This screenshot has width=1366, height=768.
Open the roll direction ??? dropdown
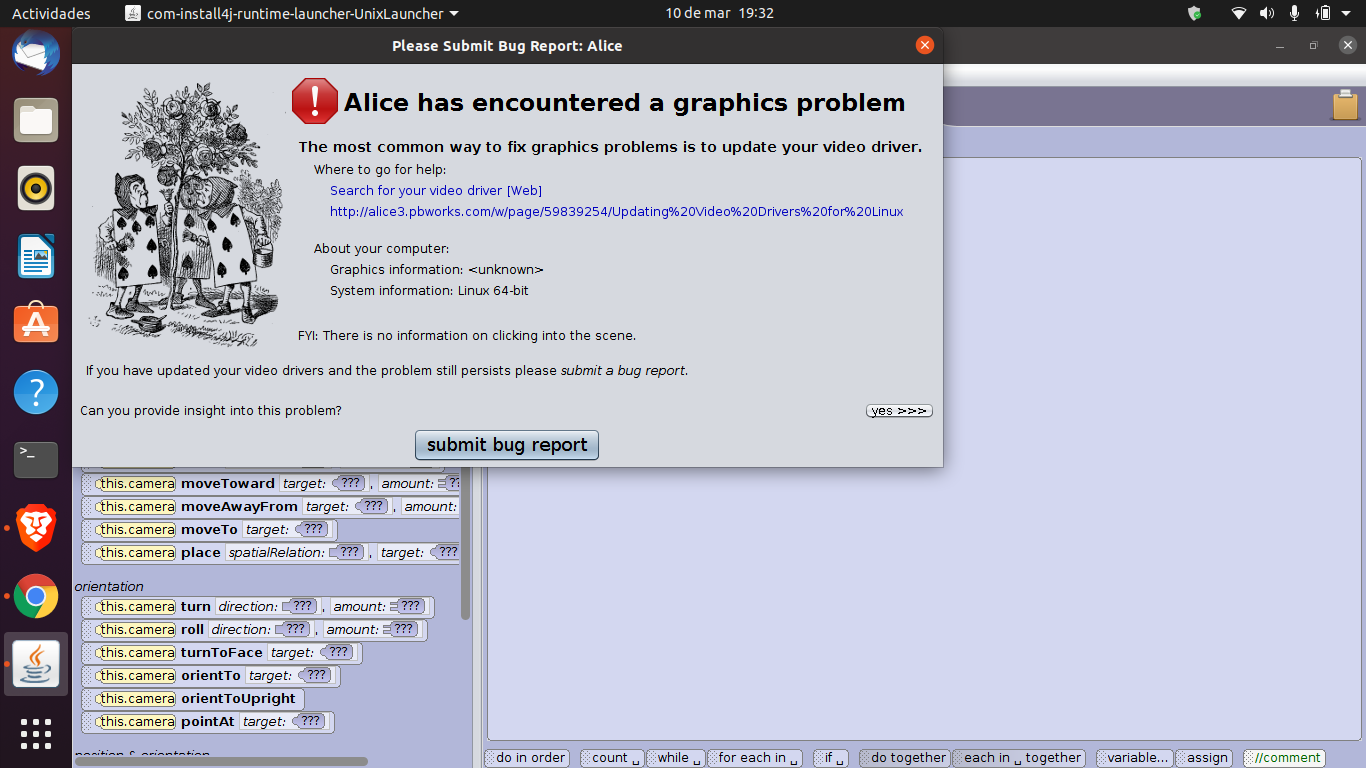click(x=294, y=629)
